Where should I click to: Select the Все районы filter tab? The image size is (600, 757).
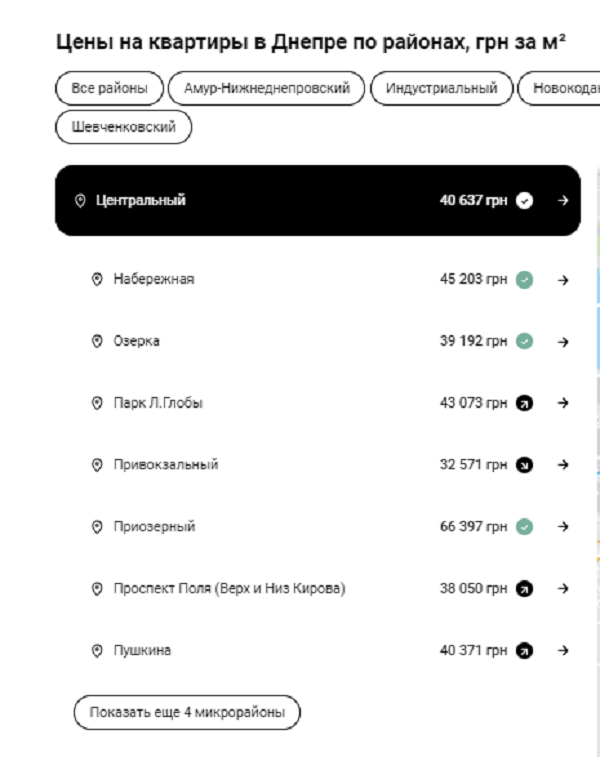coord(109,89)
